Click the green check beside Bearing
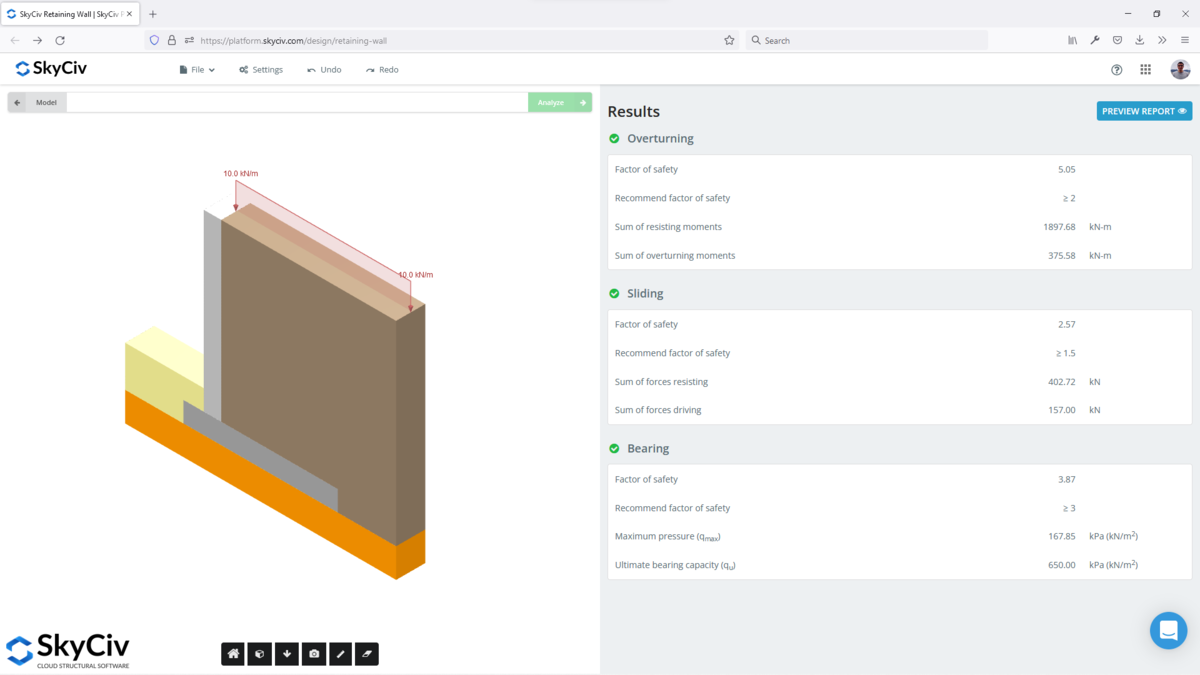The image size is (1200, 675). click(x=613, y=448)
